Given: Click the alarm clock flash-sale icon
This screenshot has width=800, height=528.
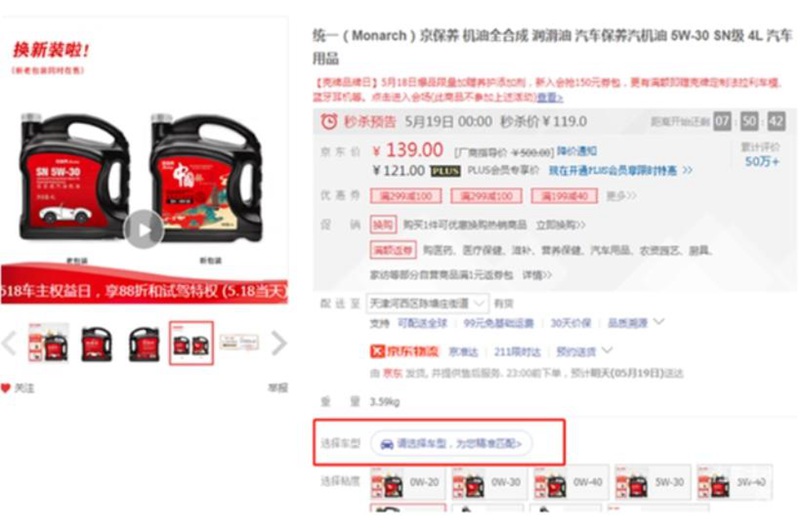Looking at the screenshot, I should coord(329,121).
